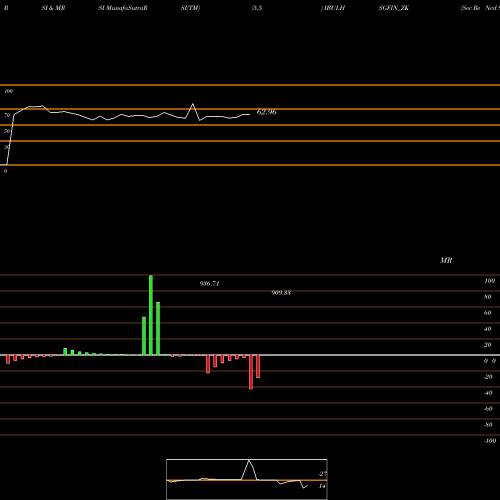Click the -20 label on MR scale
Viewport: 500px width, 500px height.
tap(488, 377)
